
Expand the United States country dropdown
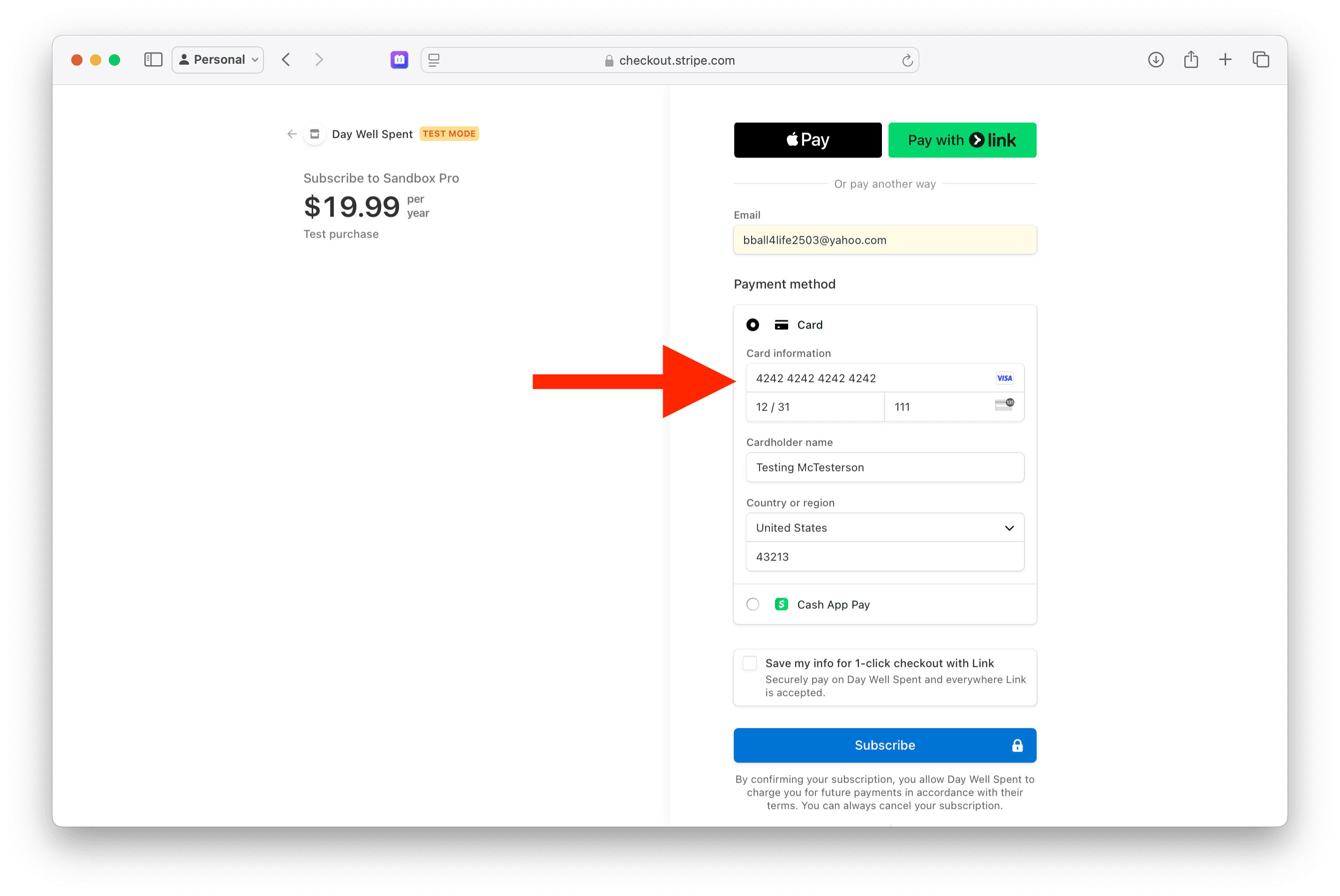884,527
